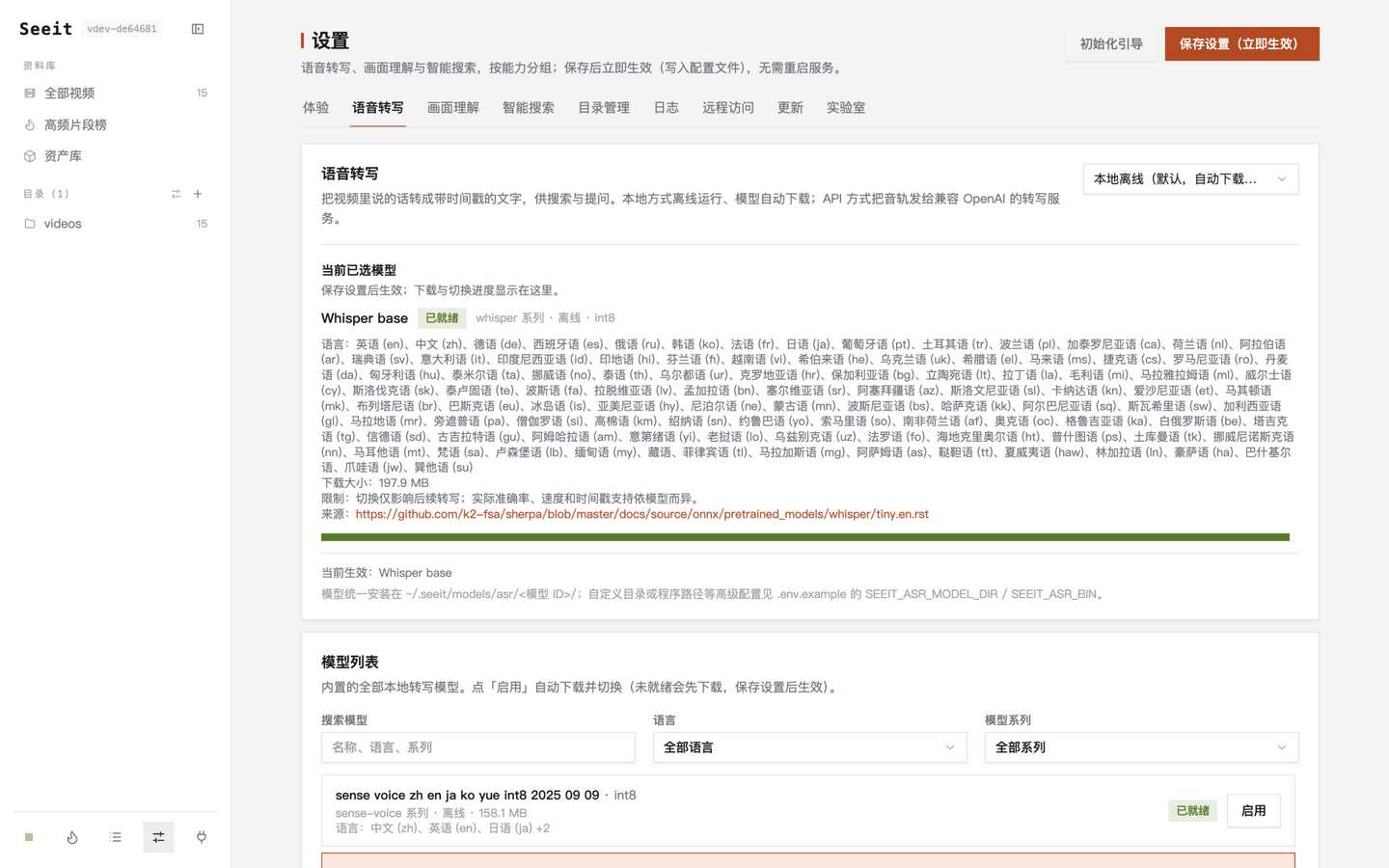
Task: Click the green status square in bottom bar
Action: (29, 837)
